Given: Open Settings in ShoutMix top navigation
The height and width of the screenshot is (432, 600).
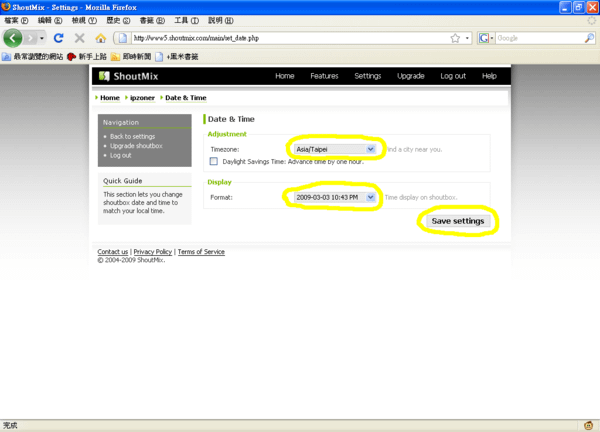Looking at the screenshot, I should [367, 76].
